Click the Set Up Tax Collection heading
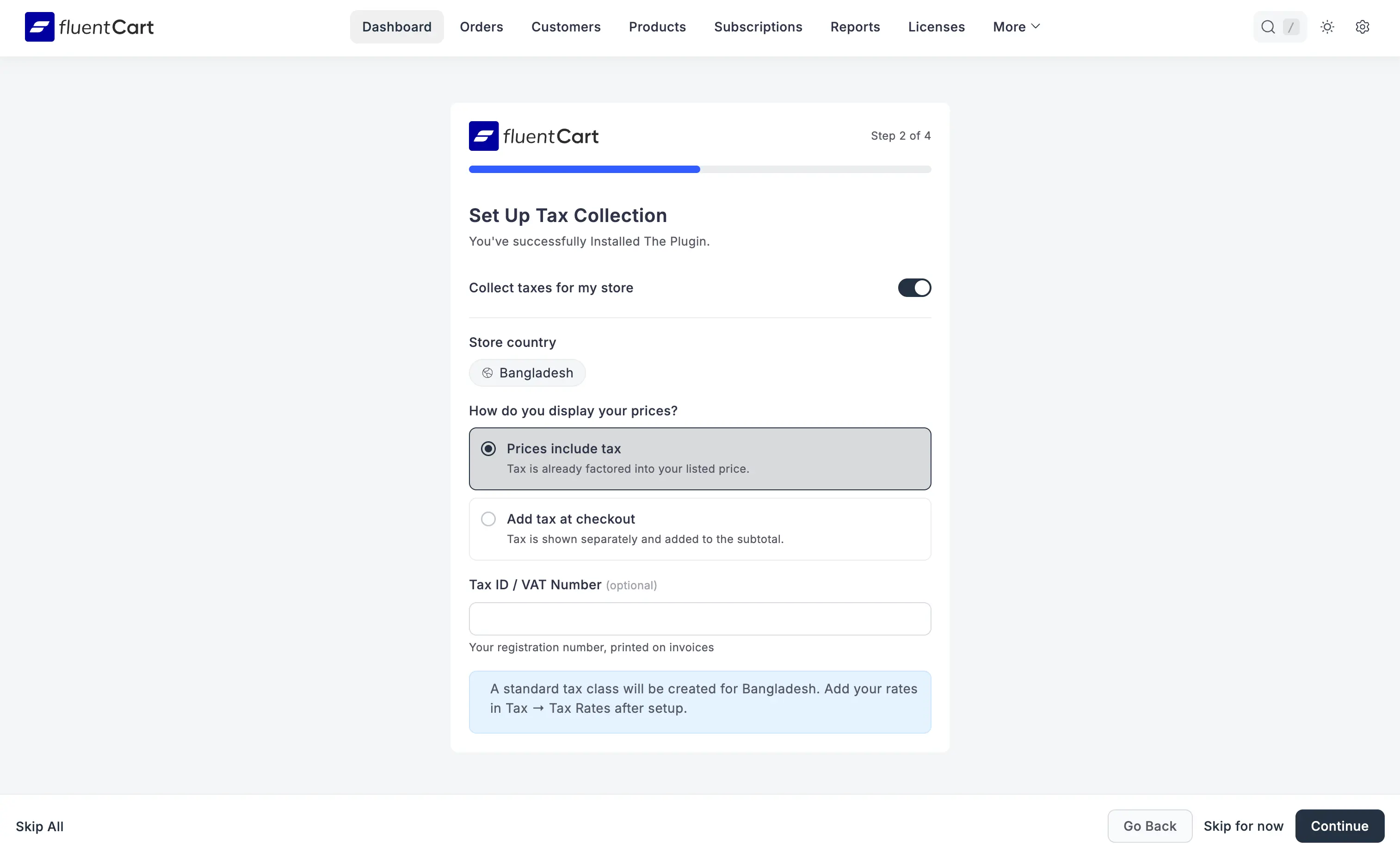Image resolution: width=1400 pixels, height=852 pixels. tap(567, 216)
